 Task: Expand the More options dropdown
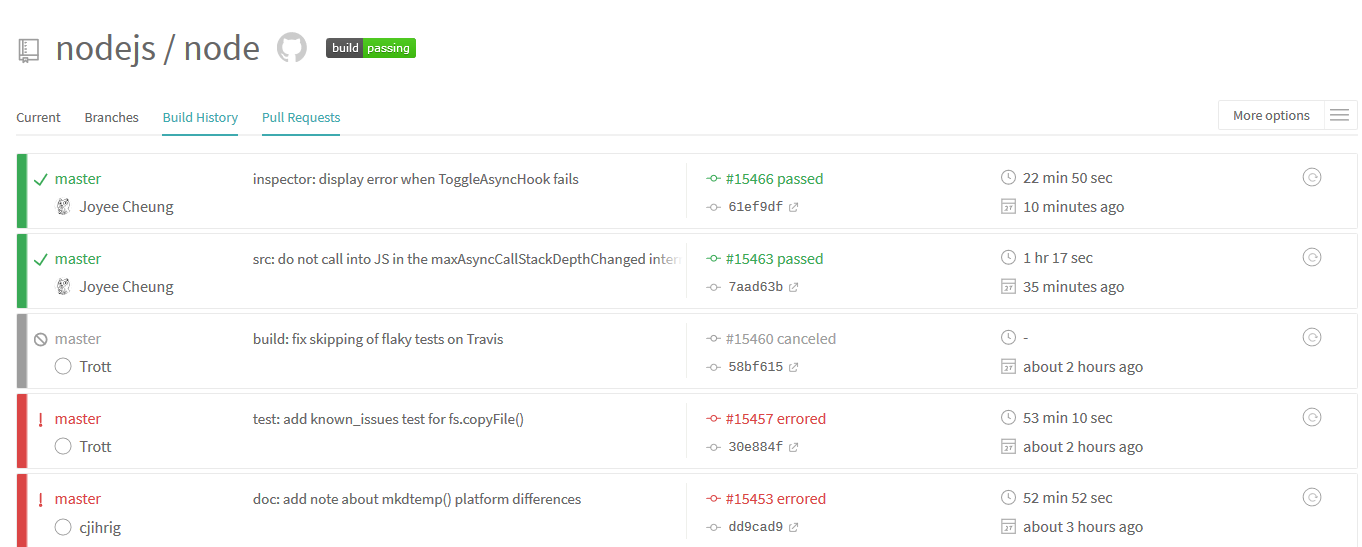tap(1270, 116)
